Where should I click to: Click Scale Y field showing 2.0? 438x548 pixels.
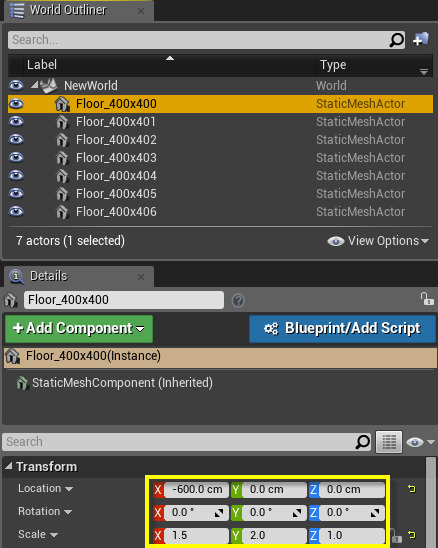(274, 535)
